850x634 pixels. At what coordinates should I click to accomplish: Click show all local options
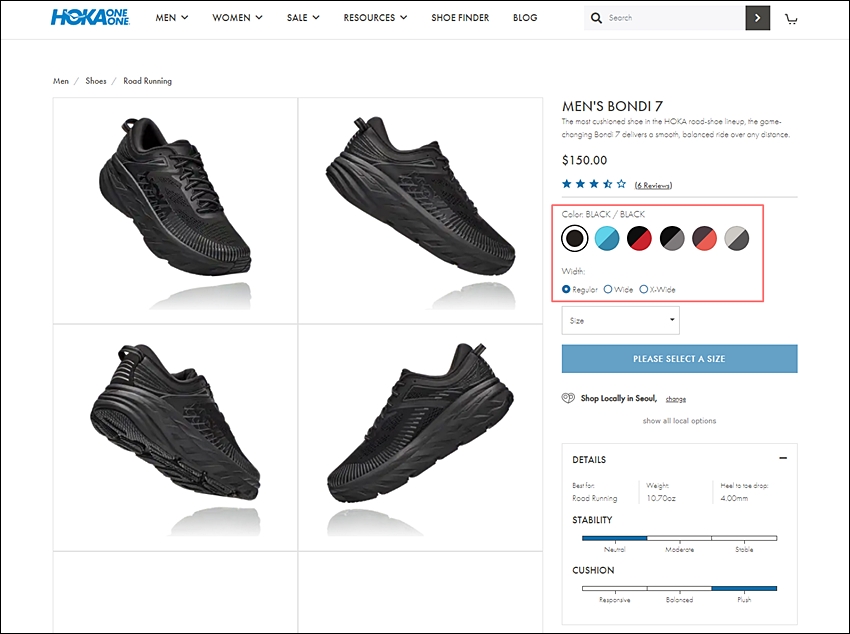click(679, 420)
